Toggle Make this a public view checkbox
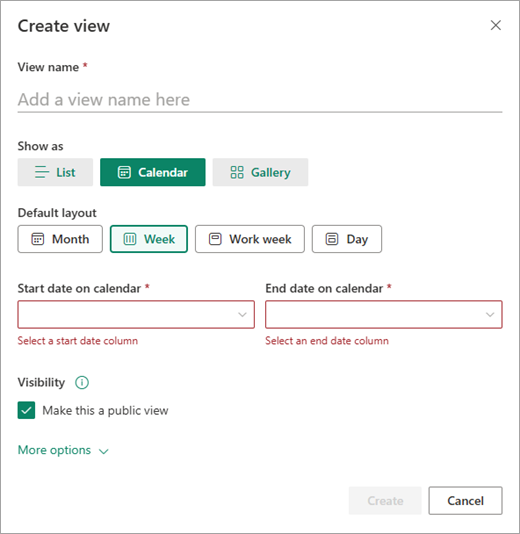The image size is (520, 534). tap(26, 410)
